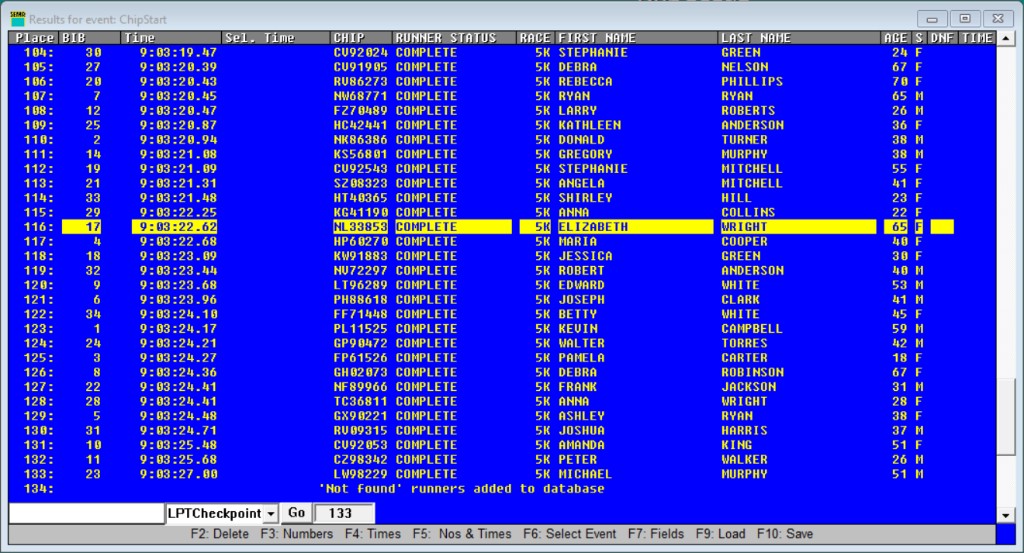This screenshot has width=1024, height=553.
Task: Click first name PAMELA
Action: pyautogui.click(x=581, y=358)
